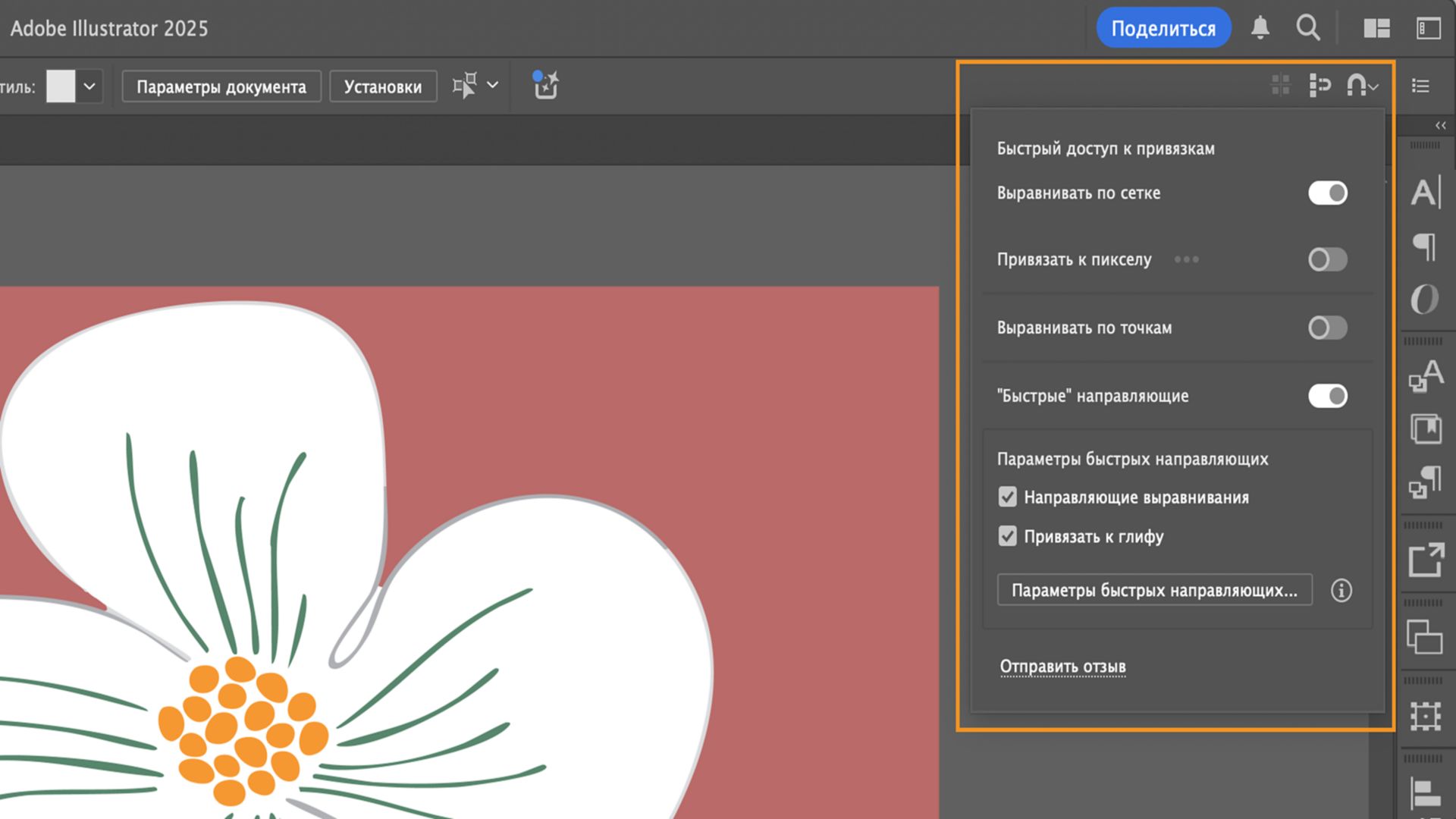This screenshot has width=1456, height=819.
Task: Open the Asset Export panel icon
Action: [1425, 561]
